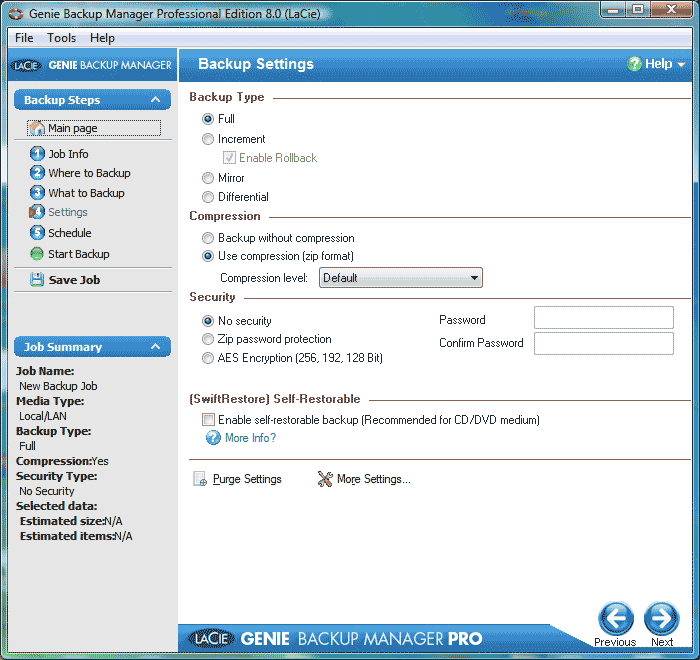The width and height of the screenshot is (700, 660).
Task: Go to Where to Backup step
Action: tap(89, 173)
